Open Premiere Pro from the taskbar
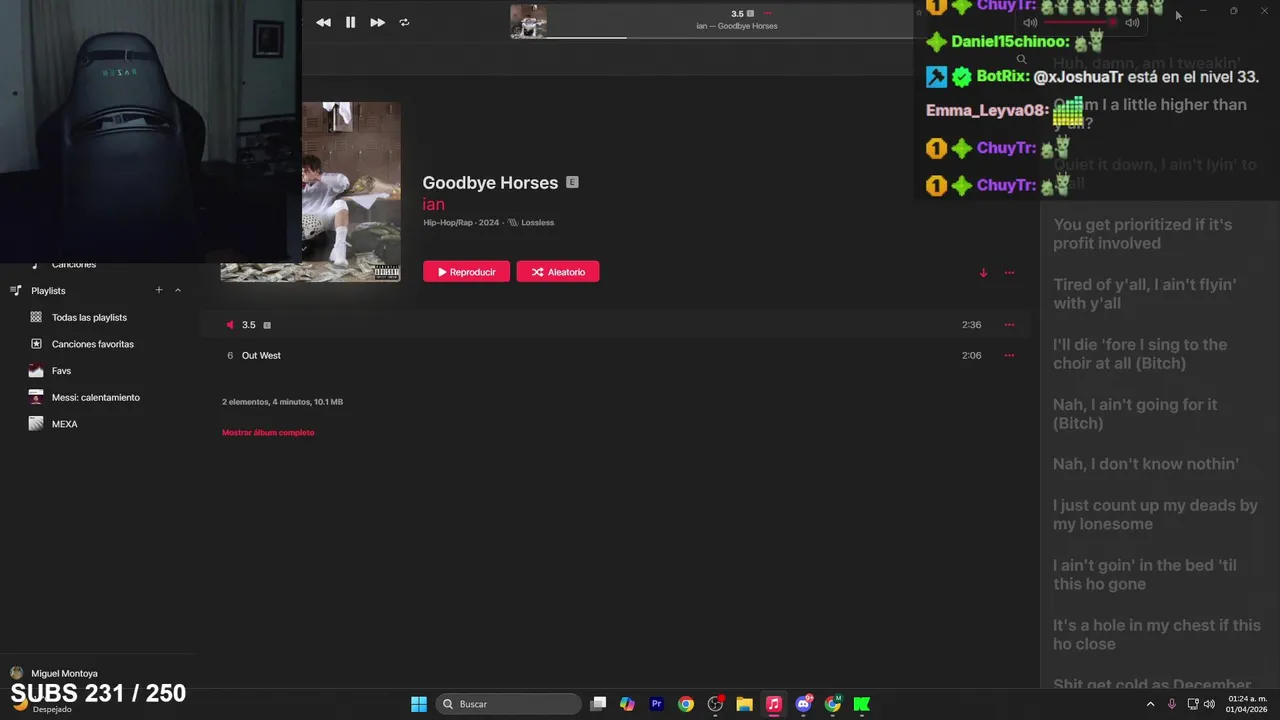 click(x=656, y=704)
